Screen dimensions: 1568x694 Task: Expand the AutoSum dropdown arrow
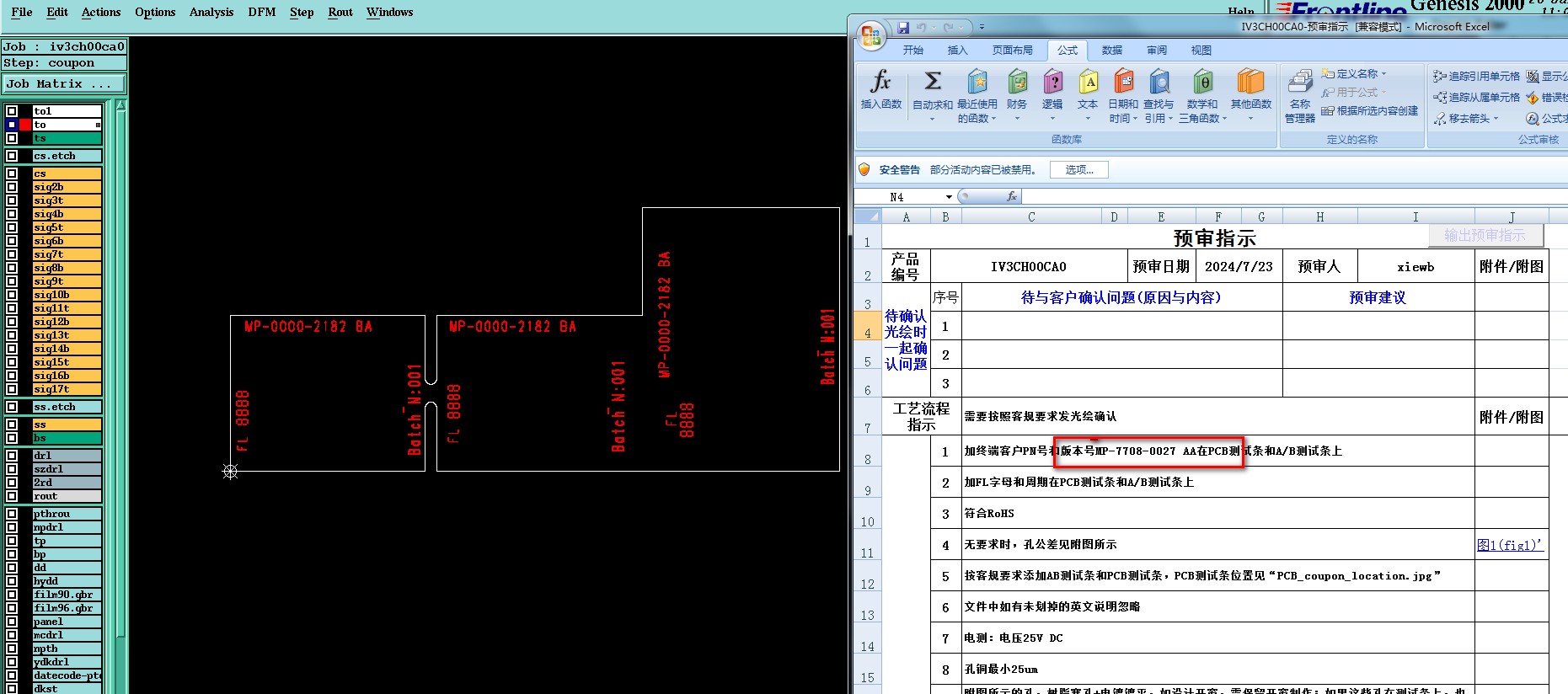(932, 119)
